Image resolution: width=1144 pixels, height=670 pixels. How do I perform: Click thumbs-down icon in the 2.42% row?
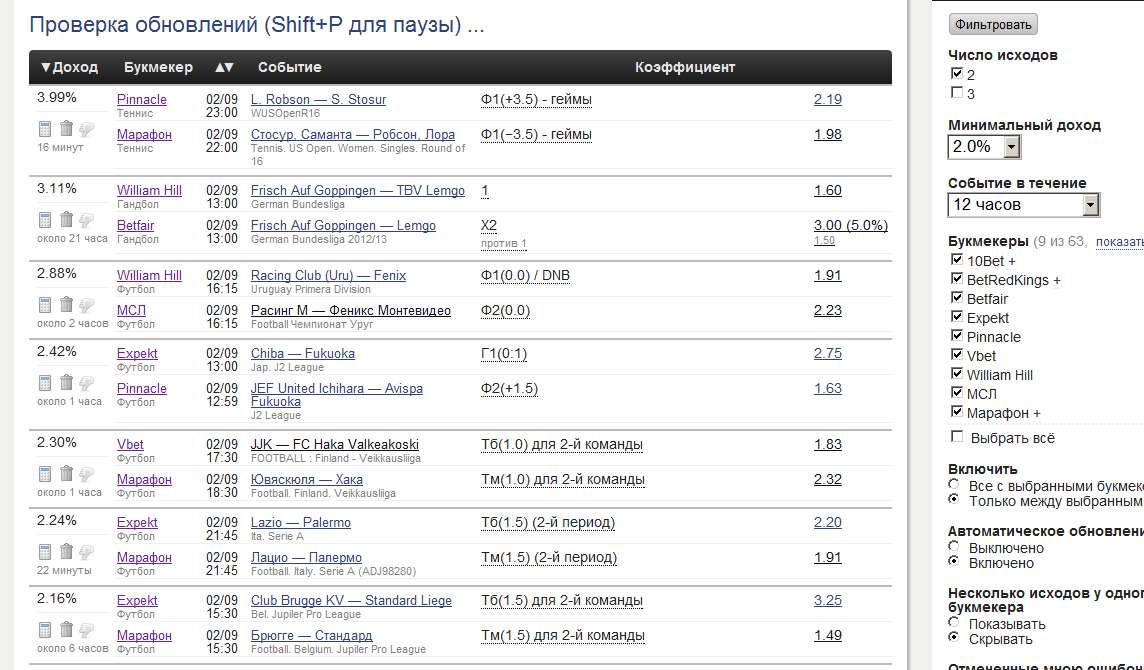[x=86, y=383]
